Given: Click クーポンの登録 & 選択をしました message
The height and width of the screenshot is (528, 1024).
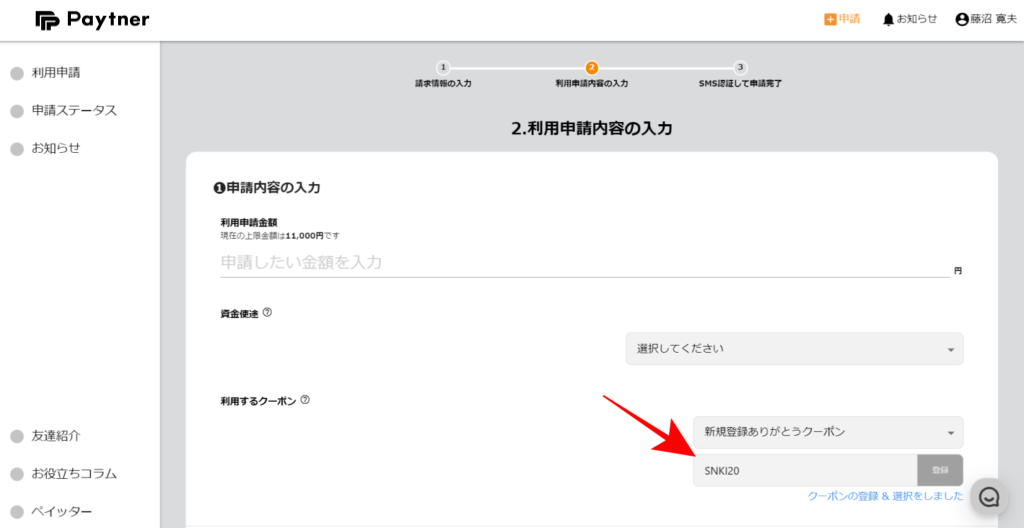Looking at the screenshot, I should (885, 496).
